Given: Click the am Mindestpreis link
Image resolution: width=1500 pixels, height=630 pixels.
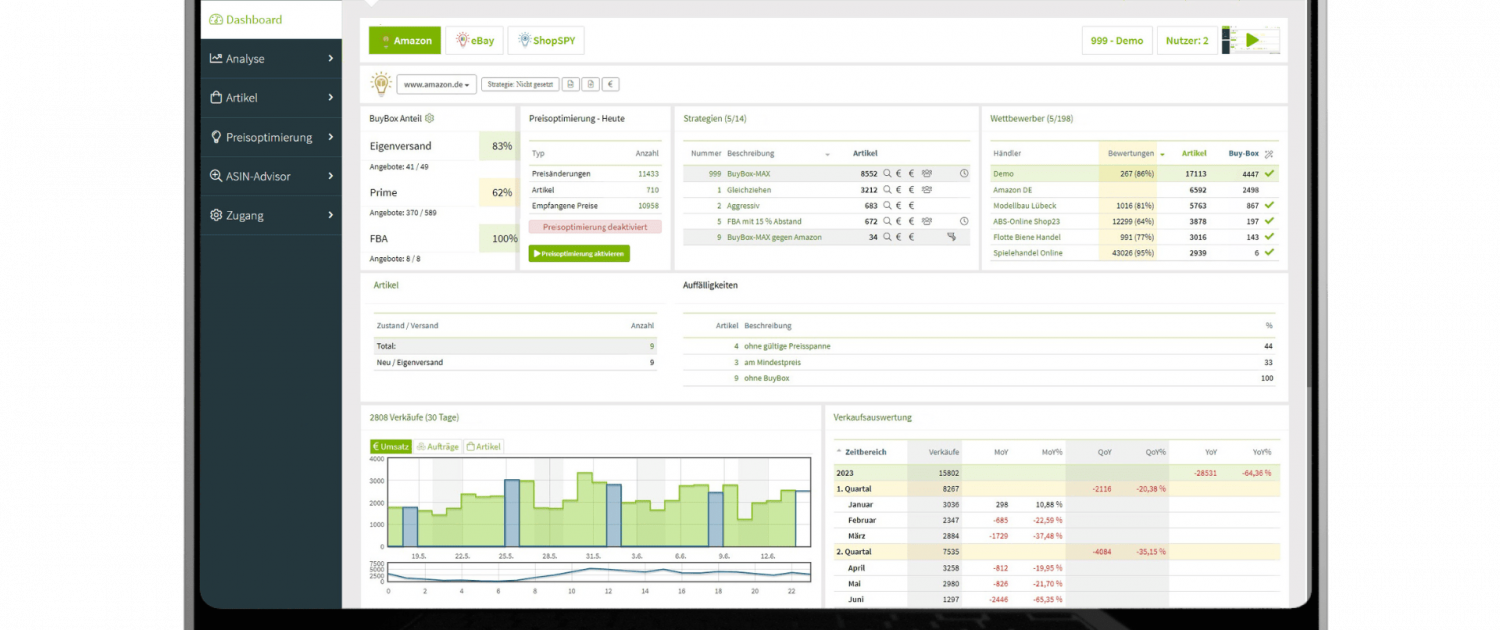Looking at the screenshot, I should coord(772,362).
